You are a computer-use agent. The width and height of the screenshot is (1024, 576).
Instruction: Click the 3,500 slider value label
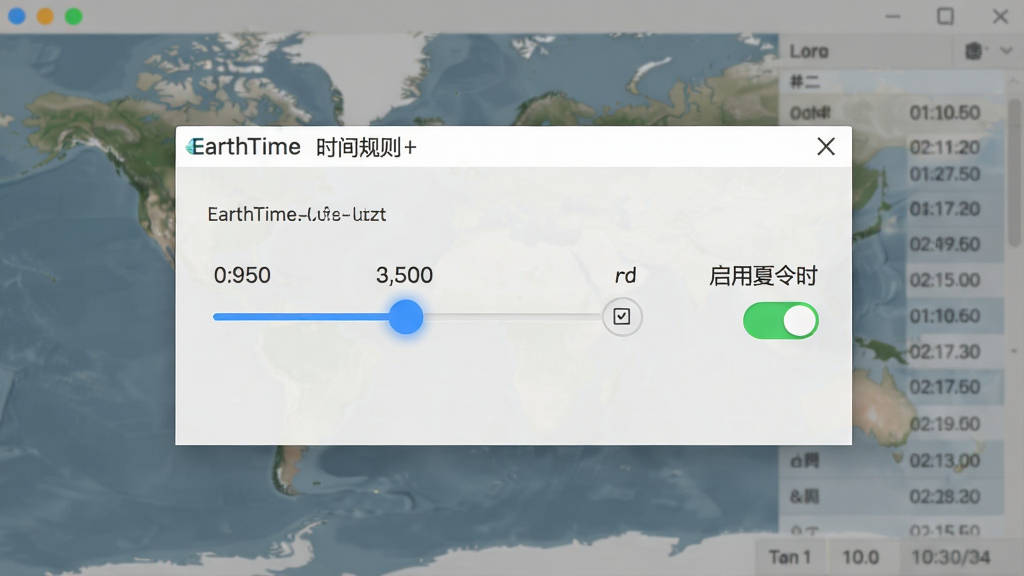pos(404,276)
